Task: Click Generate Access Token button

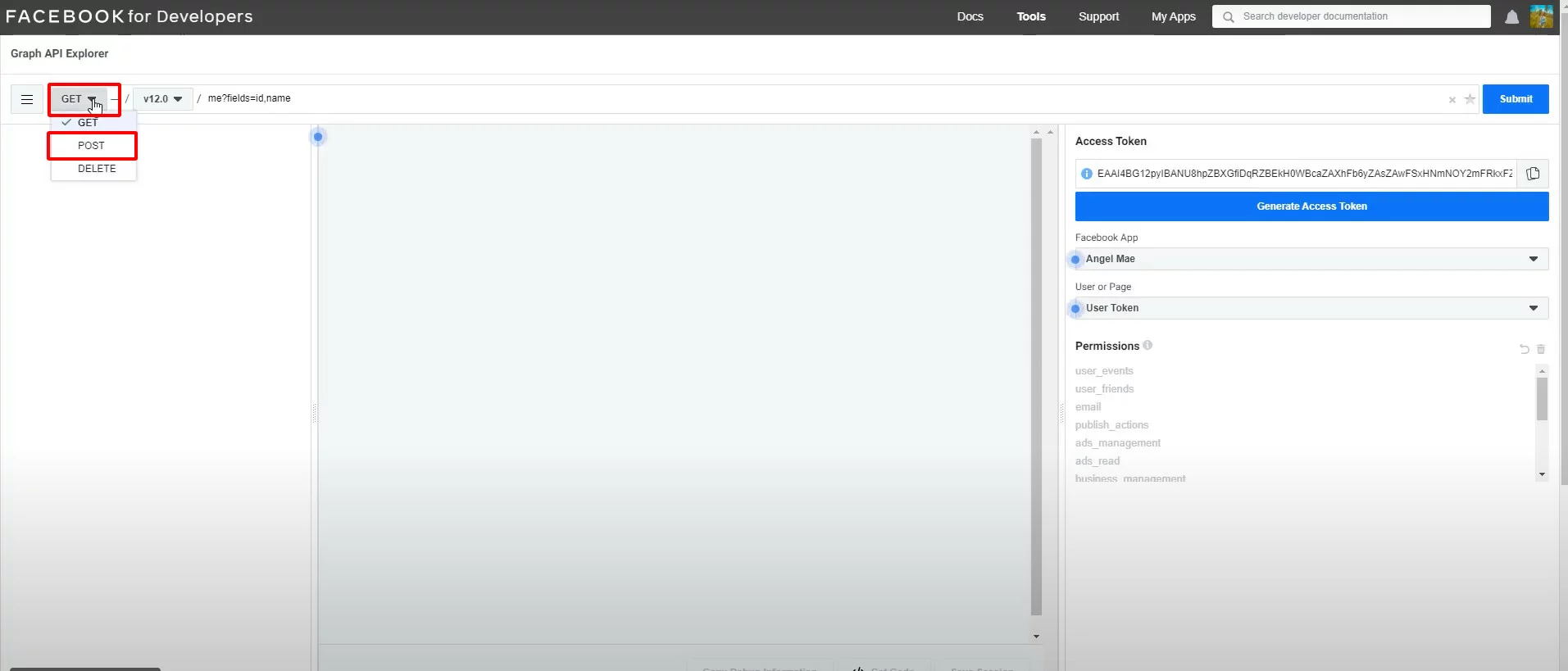Action: click(x=1311, y=206)
